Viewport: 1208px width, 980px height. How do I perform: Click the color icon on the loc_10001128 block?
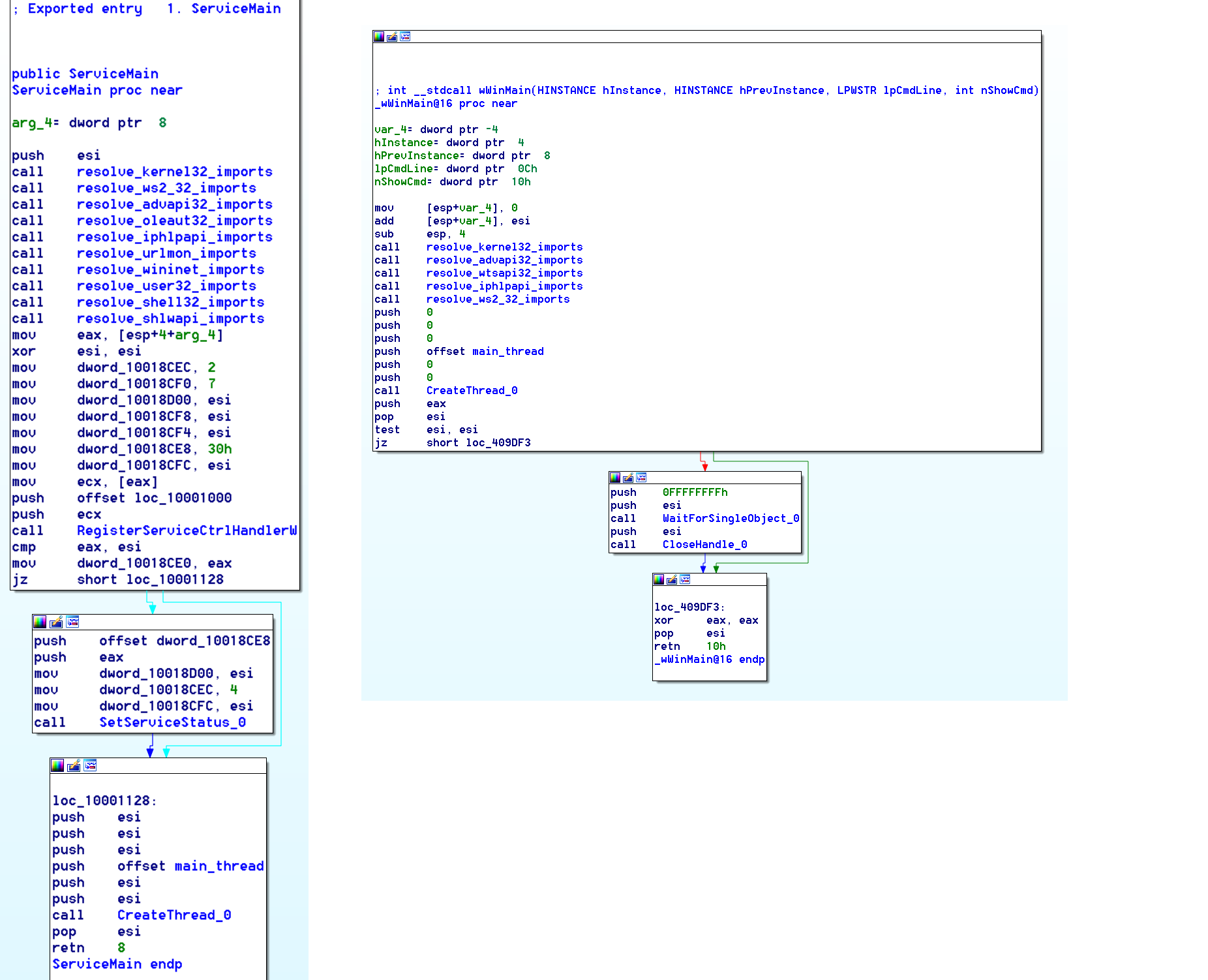point(58,765)
